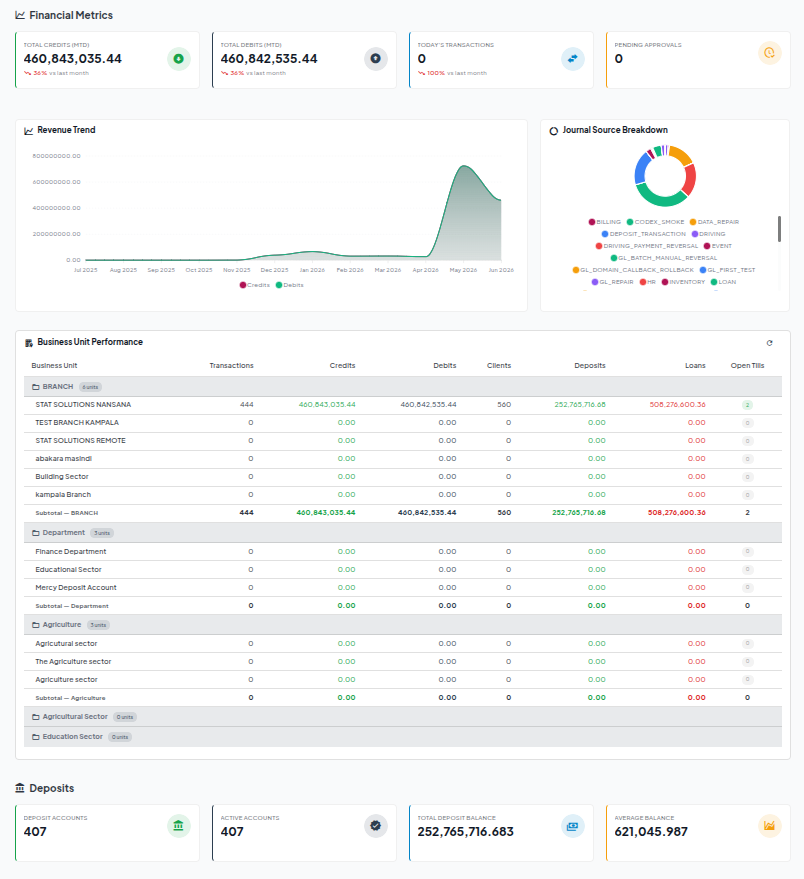Toggle DRIVING_PAYMENT_REVERSAL legend entry
Image resolution: width=804 pixels, height=879 pixels.
click(x=647, y=246)
